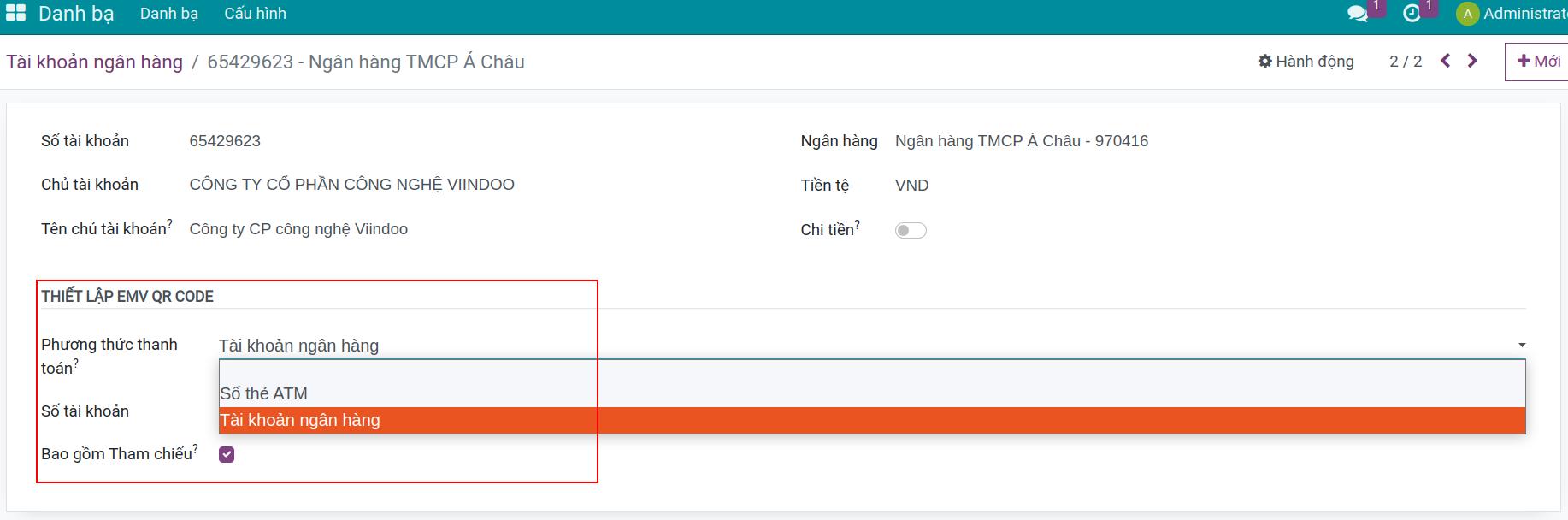1568x520 pixels.
Task: Open the Danh bạ menu
Action: (169, 14)
